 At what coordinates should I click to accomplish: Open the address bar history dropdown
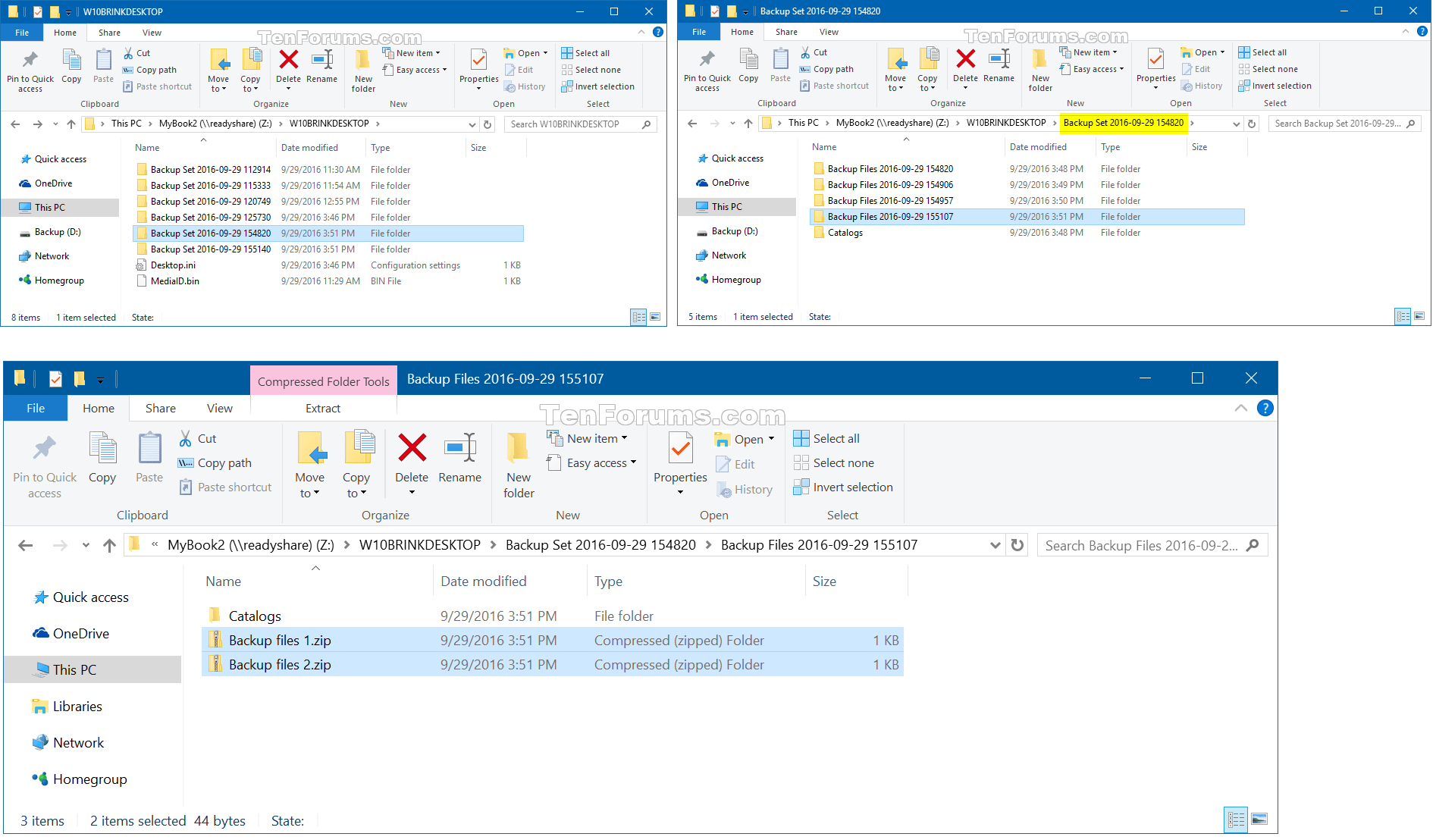(995, 544)
